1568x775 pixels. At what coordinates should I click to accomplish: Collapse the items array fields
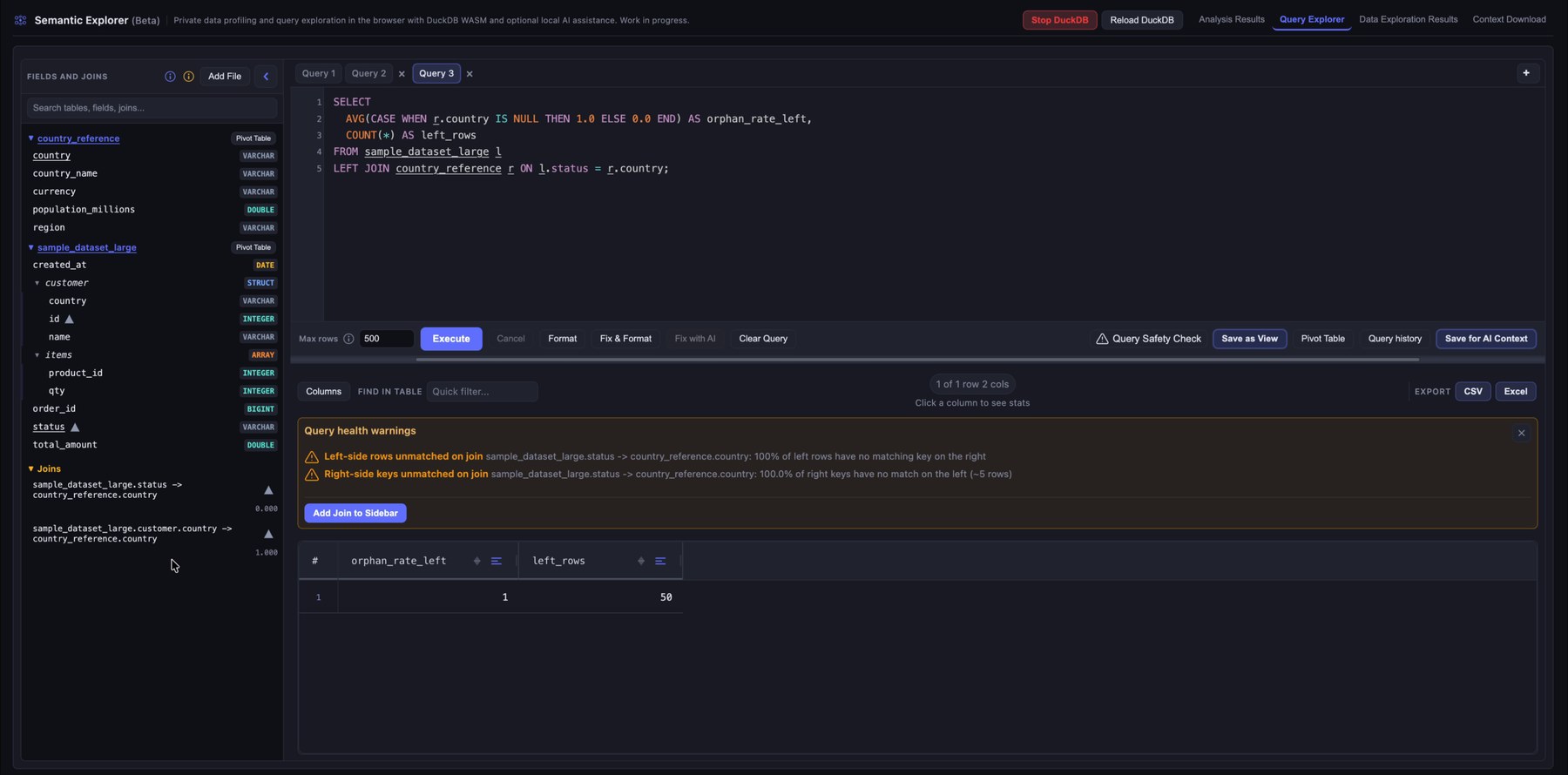pos(37,355)
